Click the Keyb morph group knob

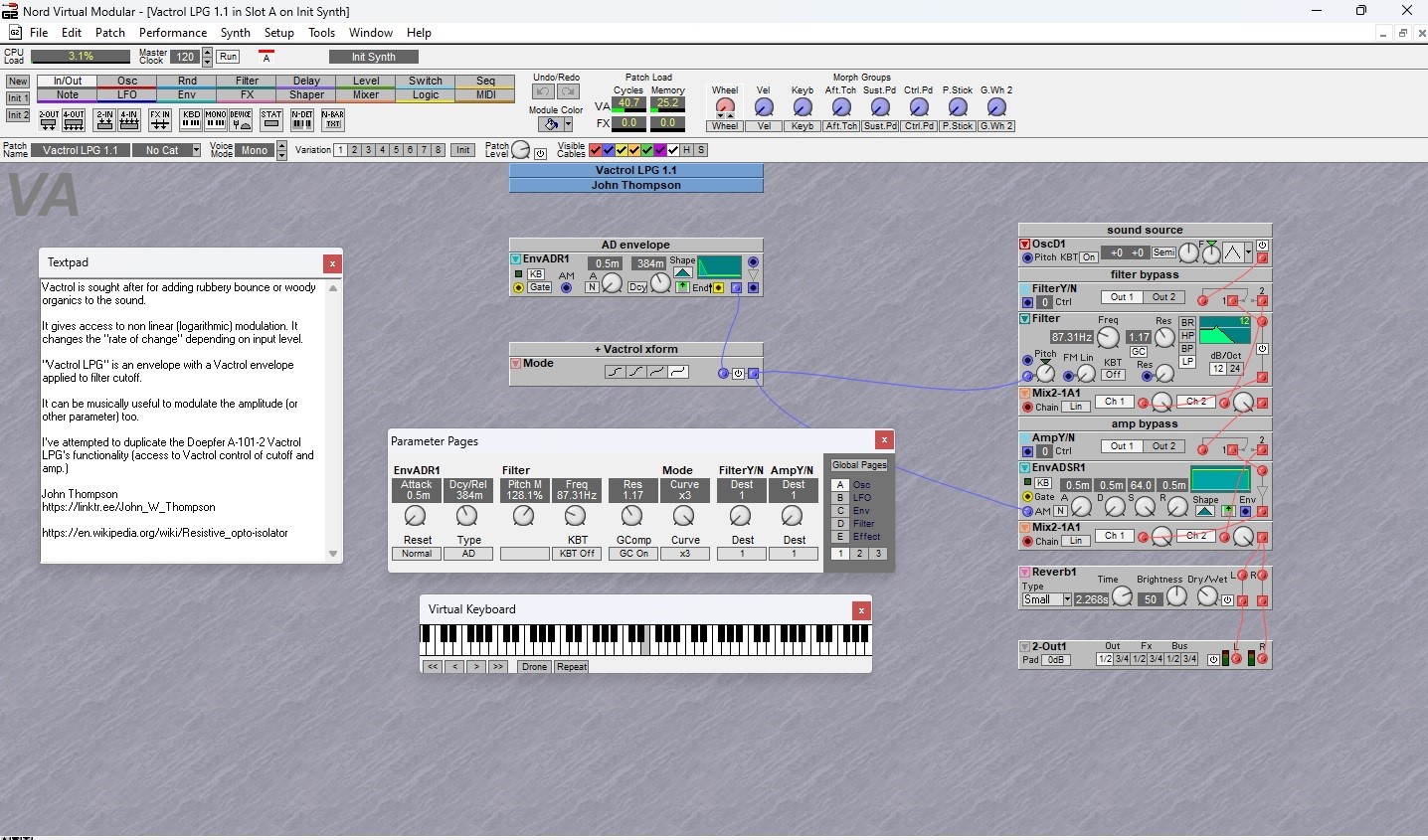803,106
